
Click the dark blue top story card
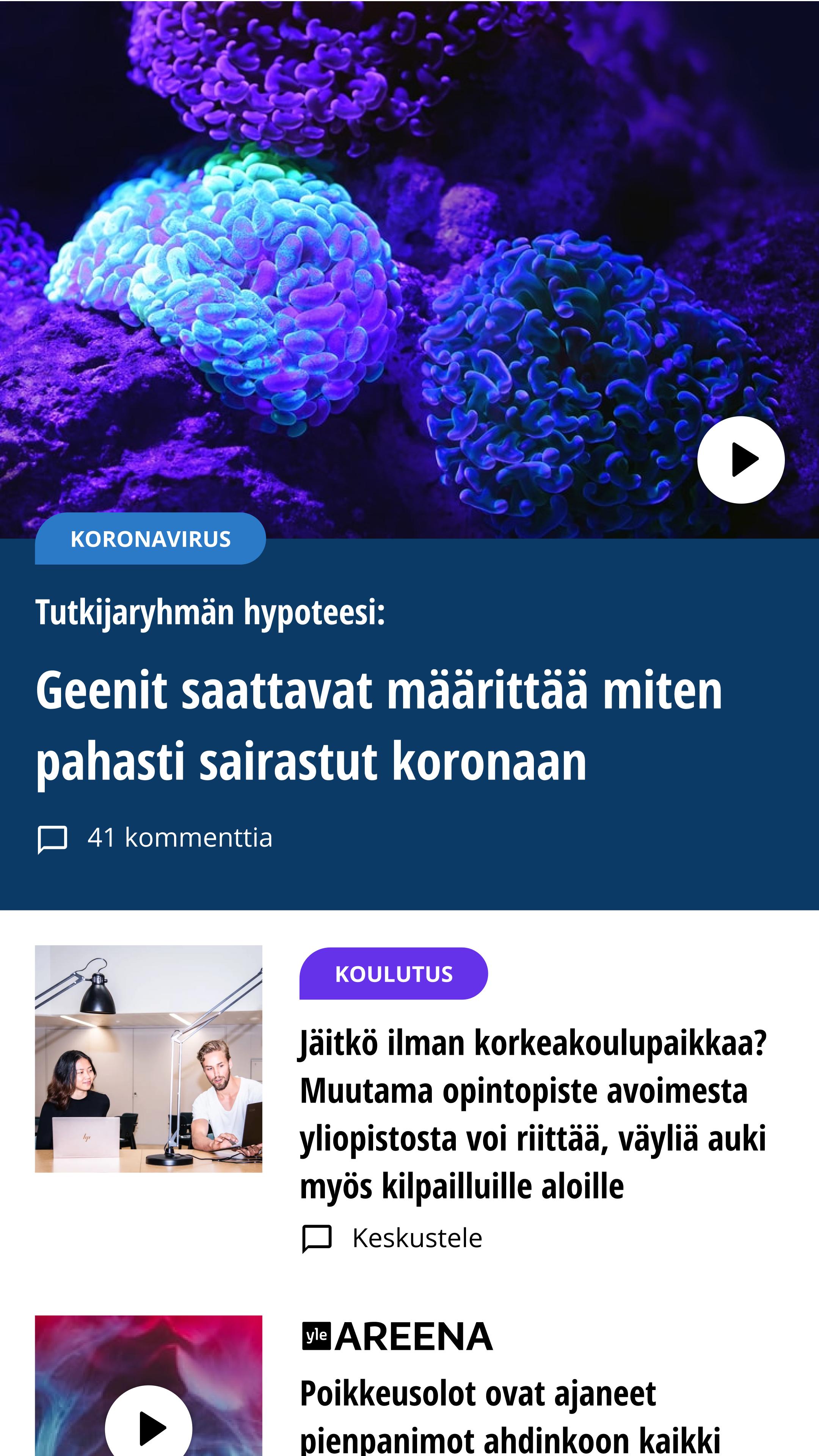409,723
